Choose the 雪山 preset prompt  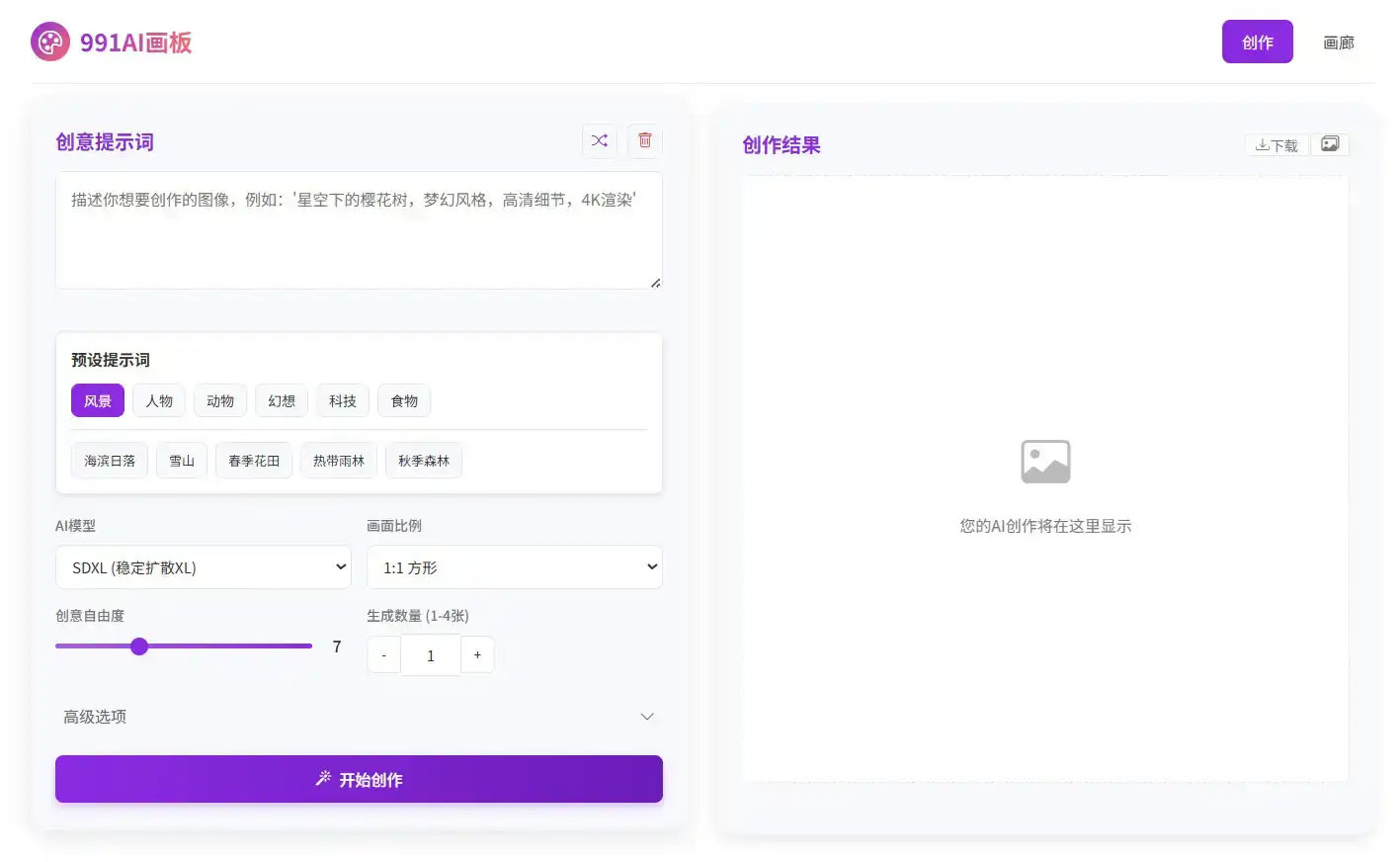(182, 461)
